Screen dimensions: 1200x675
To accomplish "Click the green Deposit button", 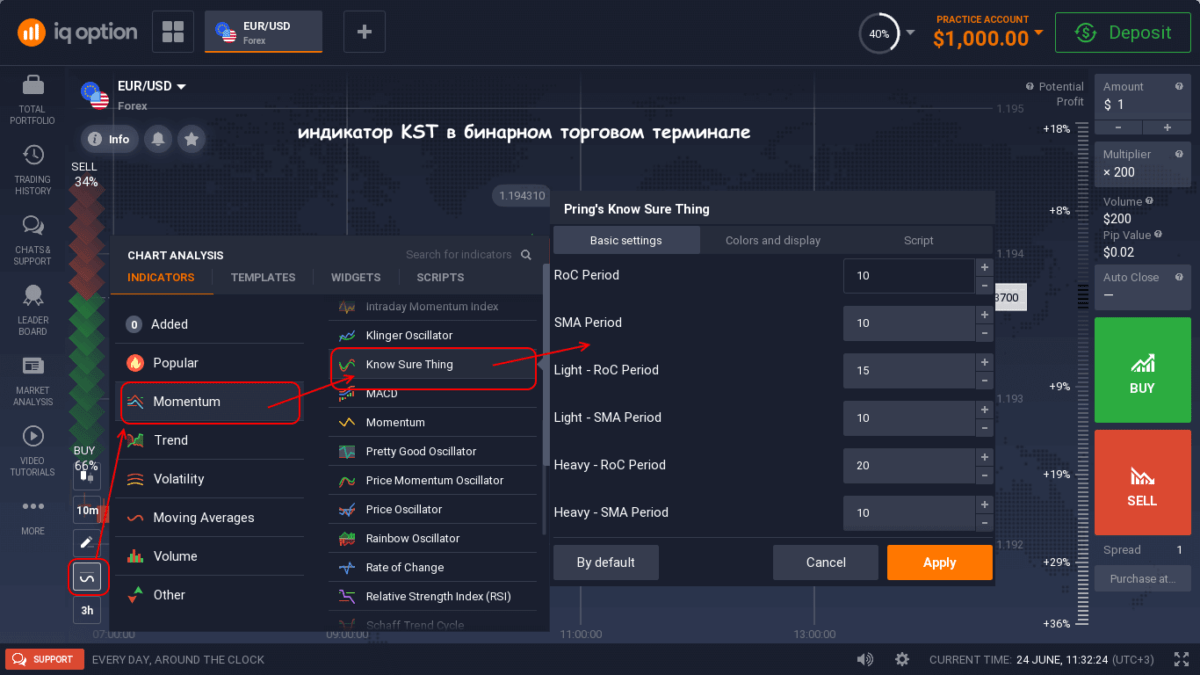I will [1121, 33].
